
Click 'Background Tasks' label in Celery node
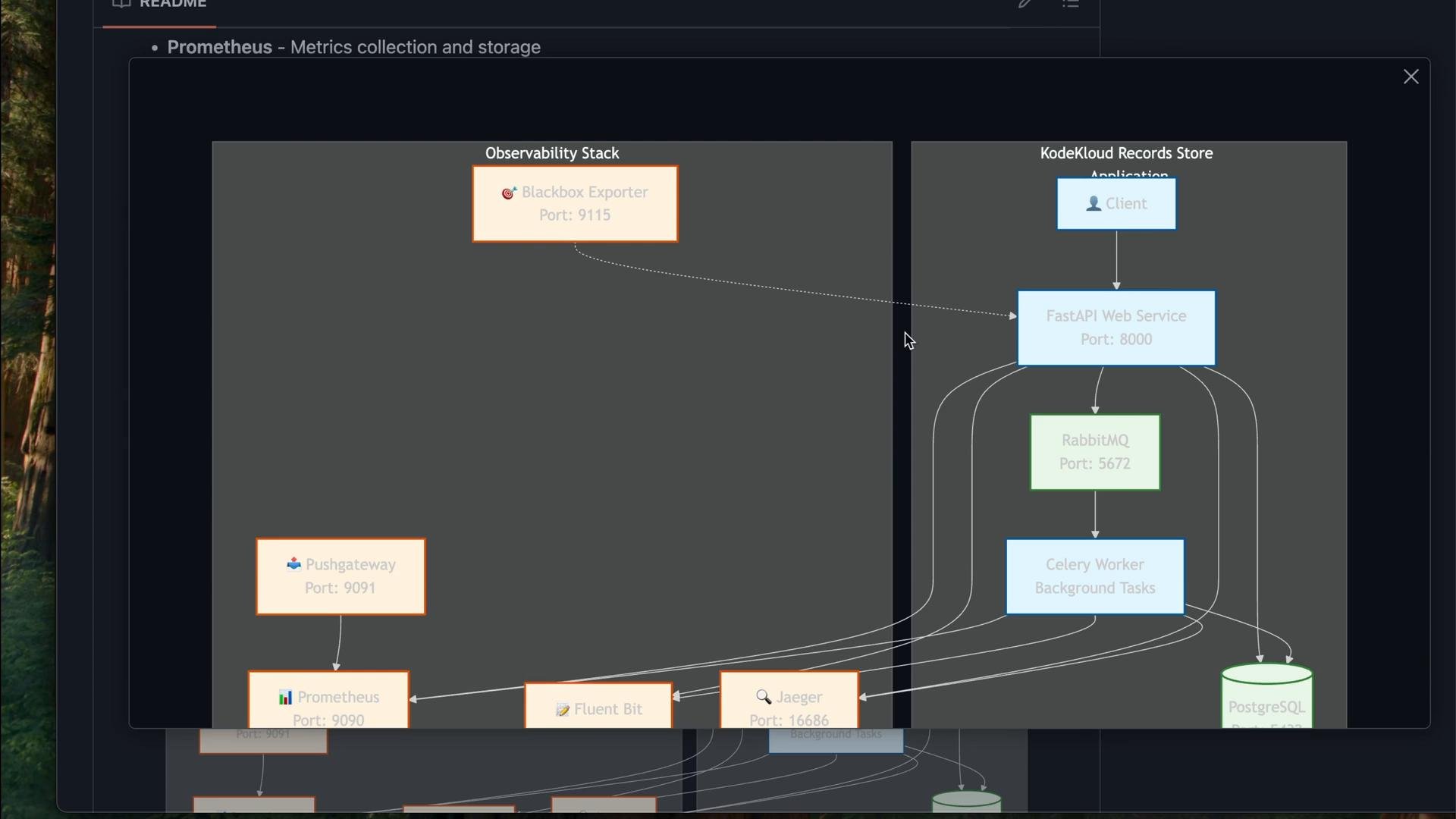(1095, 588)
